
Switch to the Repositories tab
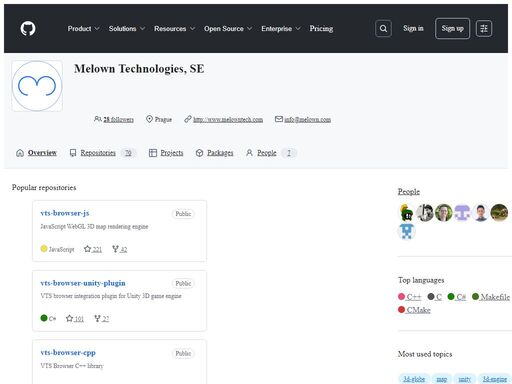tap(102, 153)
